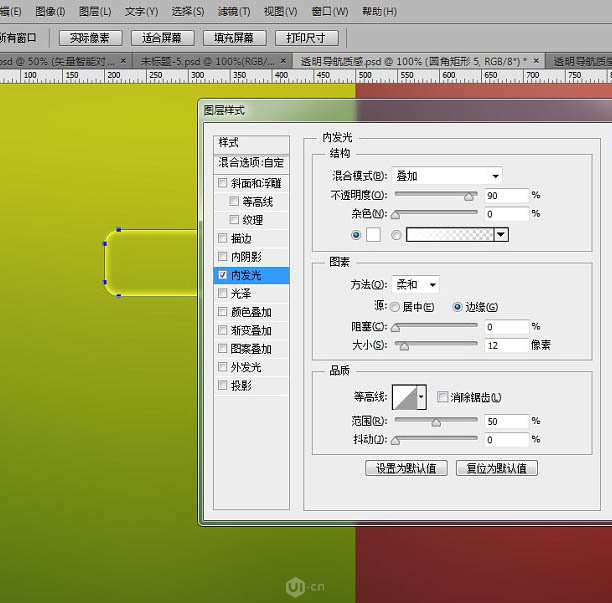The height and width of the screenshot is (603, 612).
Task: Expand the 等高线 contour picker arrow
Action: pyautogui.click(x=421, y=397)
